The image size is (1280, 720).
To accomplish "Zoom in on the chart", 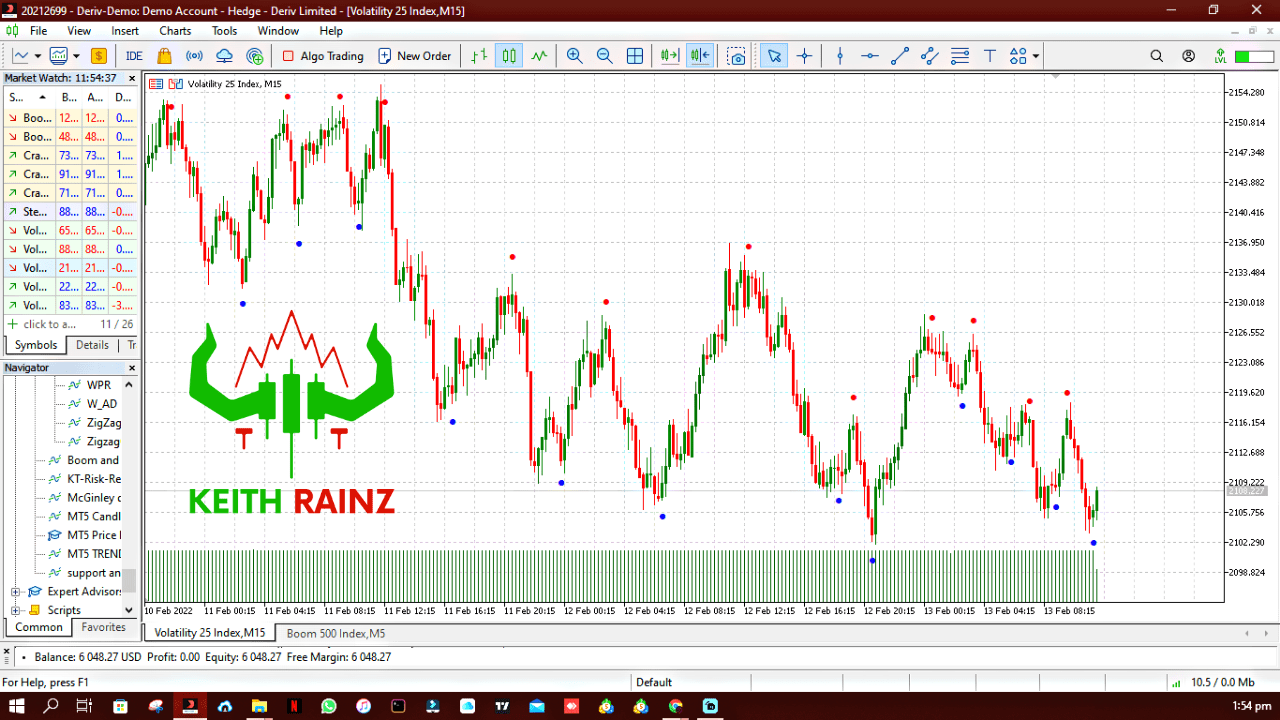I will pyautogui.click(x=574, y=56).
